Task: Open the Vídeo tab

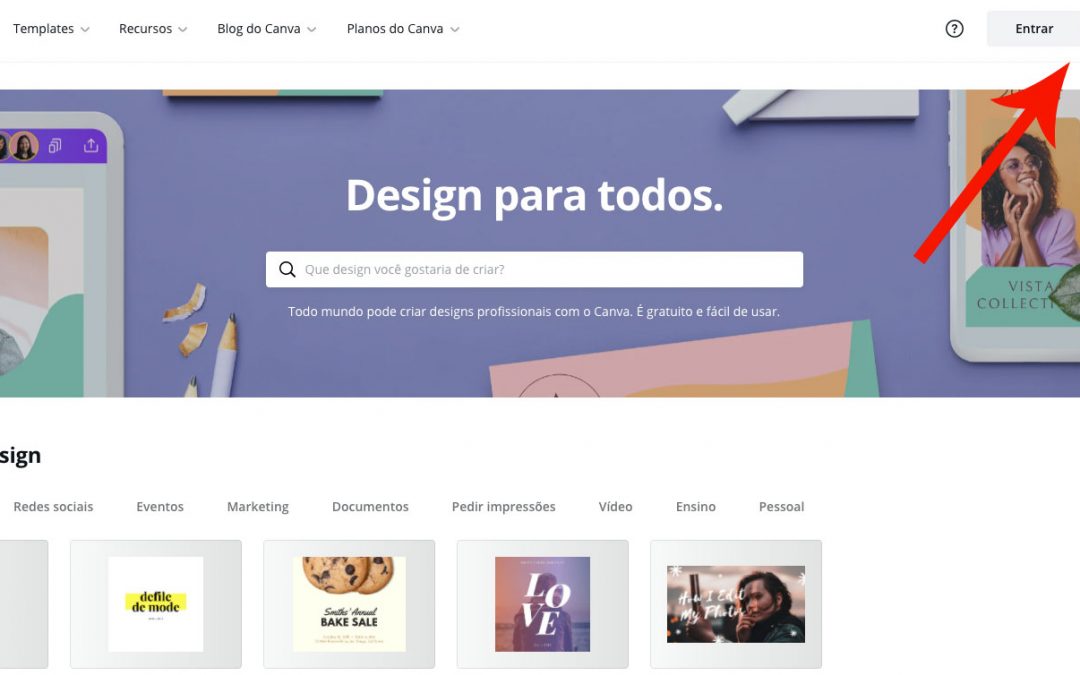Action: coord(615,507)
